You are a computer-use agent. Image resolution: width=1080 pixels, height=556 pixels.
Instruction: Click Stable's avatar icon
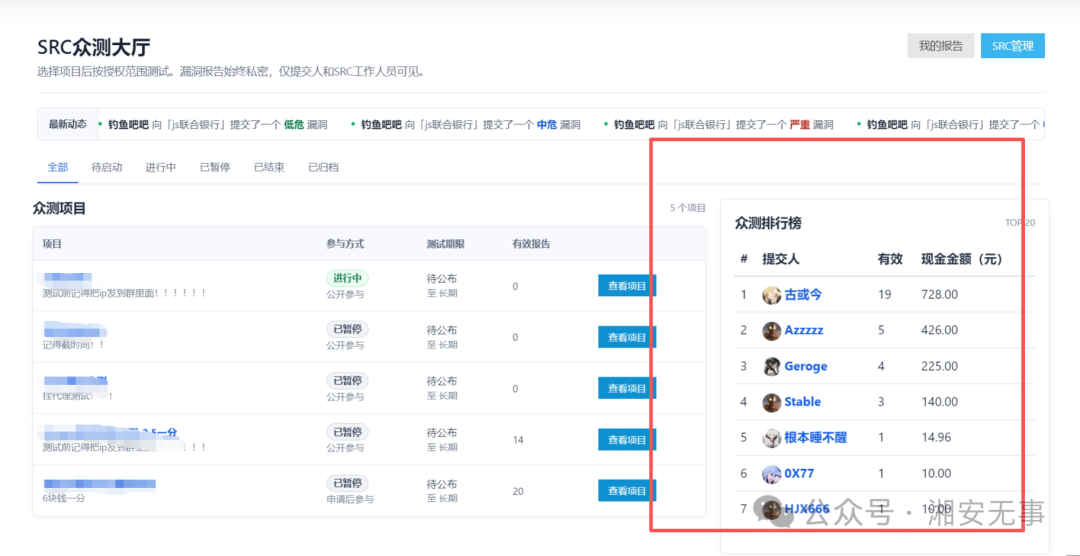tap(771, 402)
